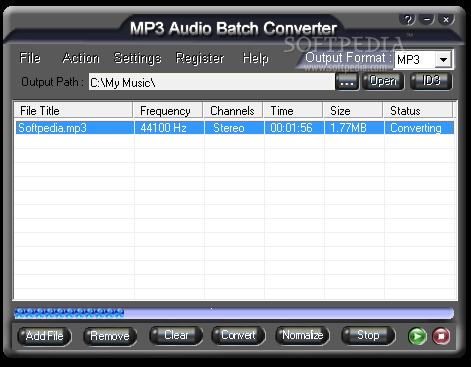Click the Open output folder button
The width and height of the screenshot is (471, 367).
click(383, 81)
